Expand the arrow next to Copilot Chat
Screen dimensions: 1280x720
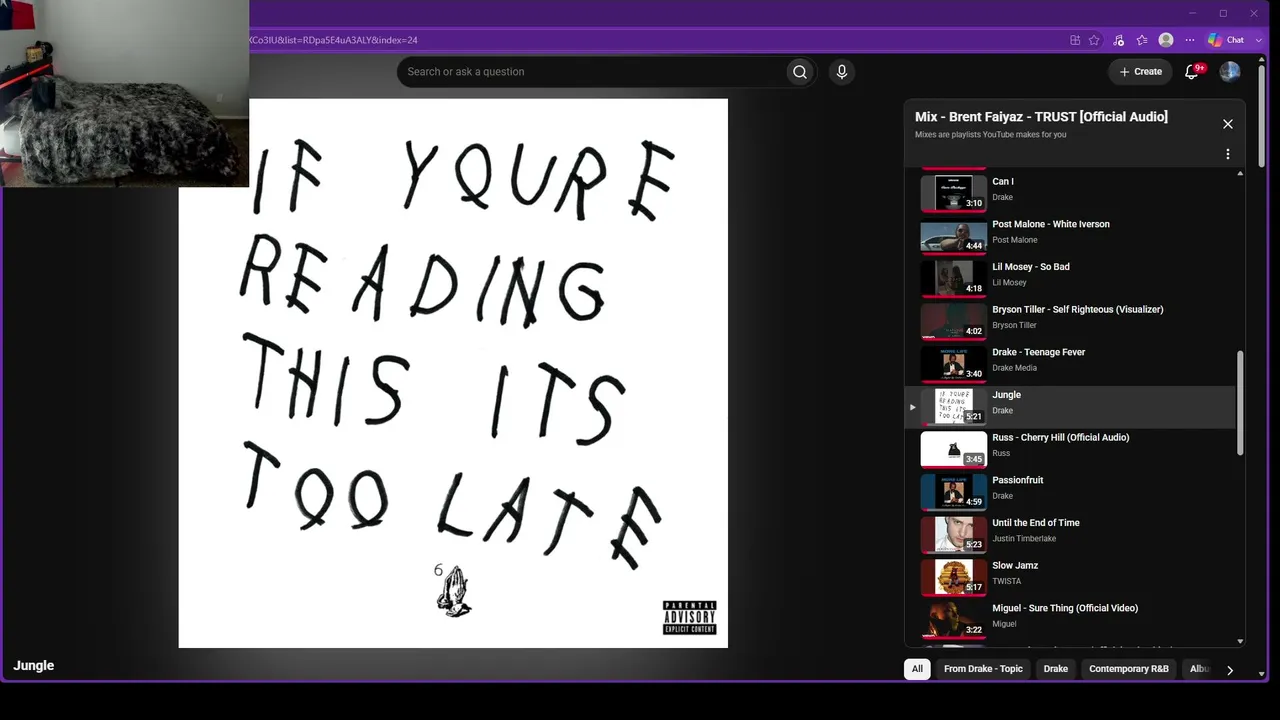(1258, 40)
